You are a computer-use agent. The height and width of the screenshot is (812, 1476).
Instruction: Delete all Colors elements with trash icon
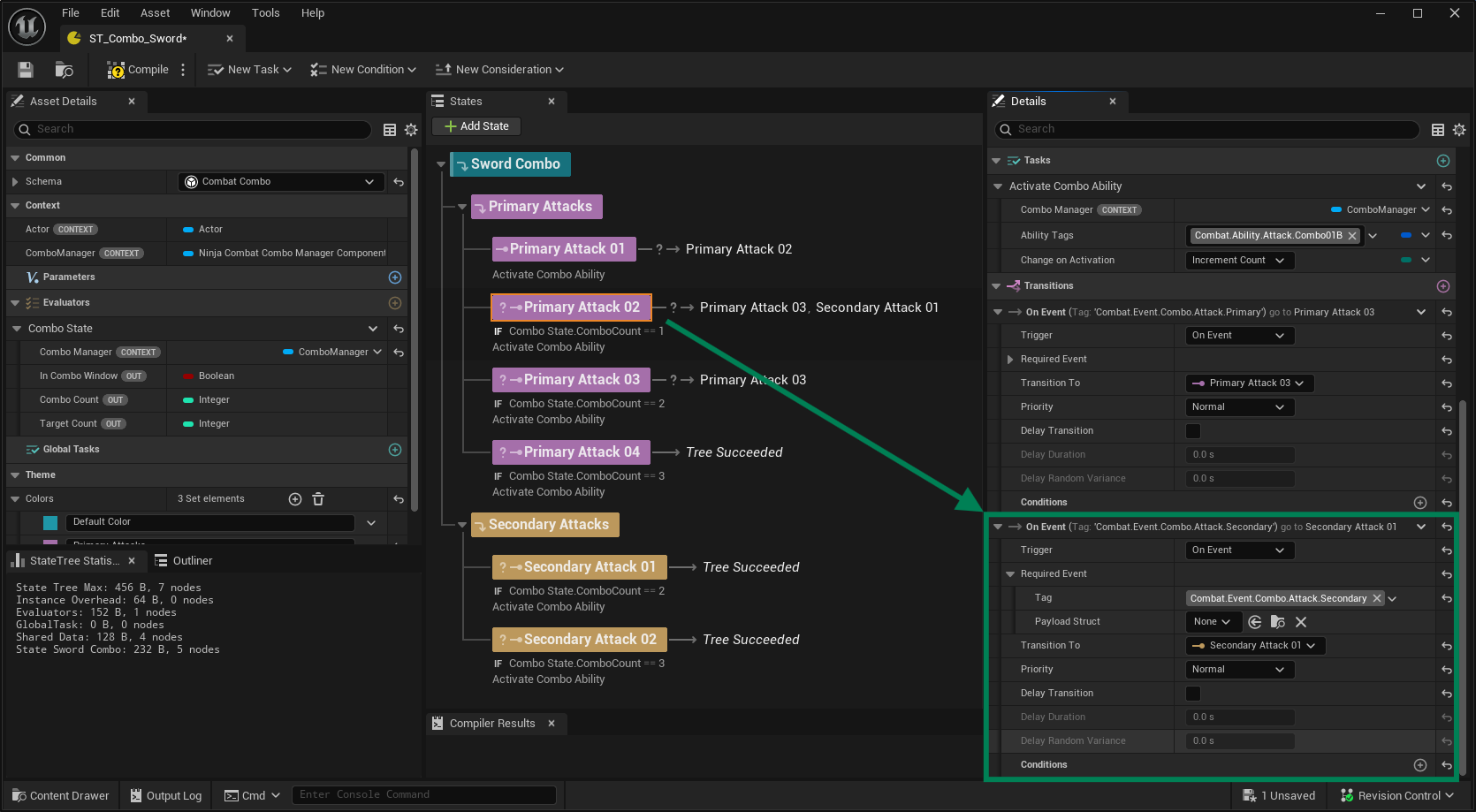[x=318, y=499]
